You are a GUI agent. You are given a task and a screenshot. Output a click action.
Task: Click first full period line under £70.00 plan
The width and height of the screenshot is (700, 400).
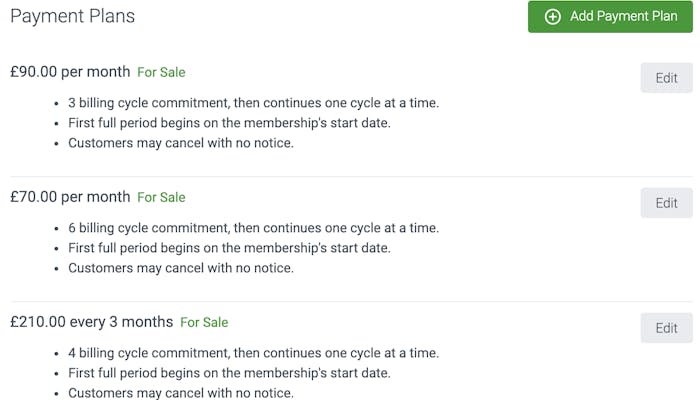(229, 248)
